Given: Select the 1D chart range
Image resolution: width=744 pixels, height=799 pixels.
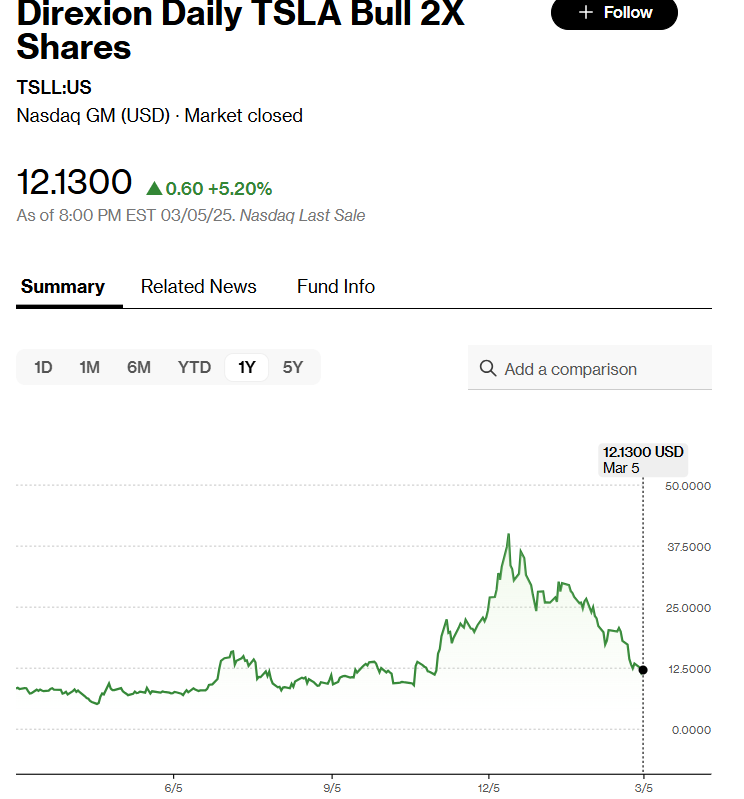Looking at the screenshot, I should [x=43, y=367].
